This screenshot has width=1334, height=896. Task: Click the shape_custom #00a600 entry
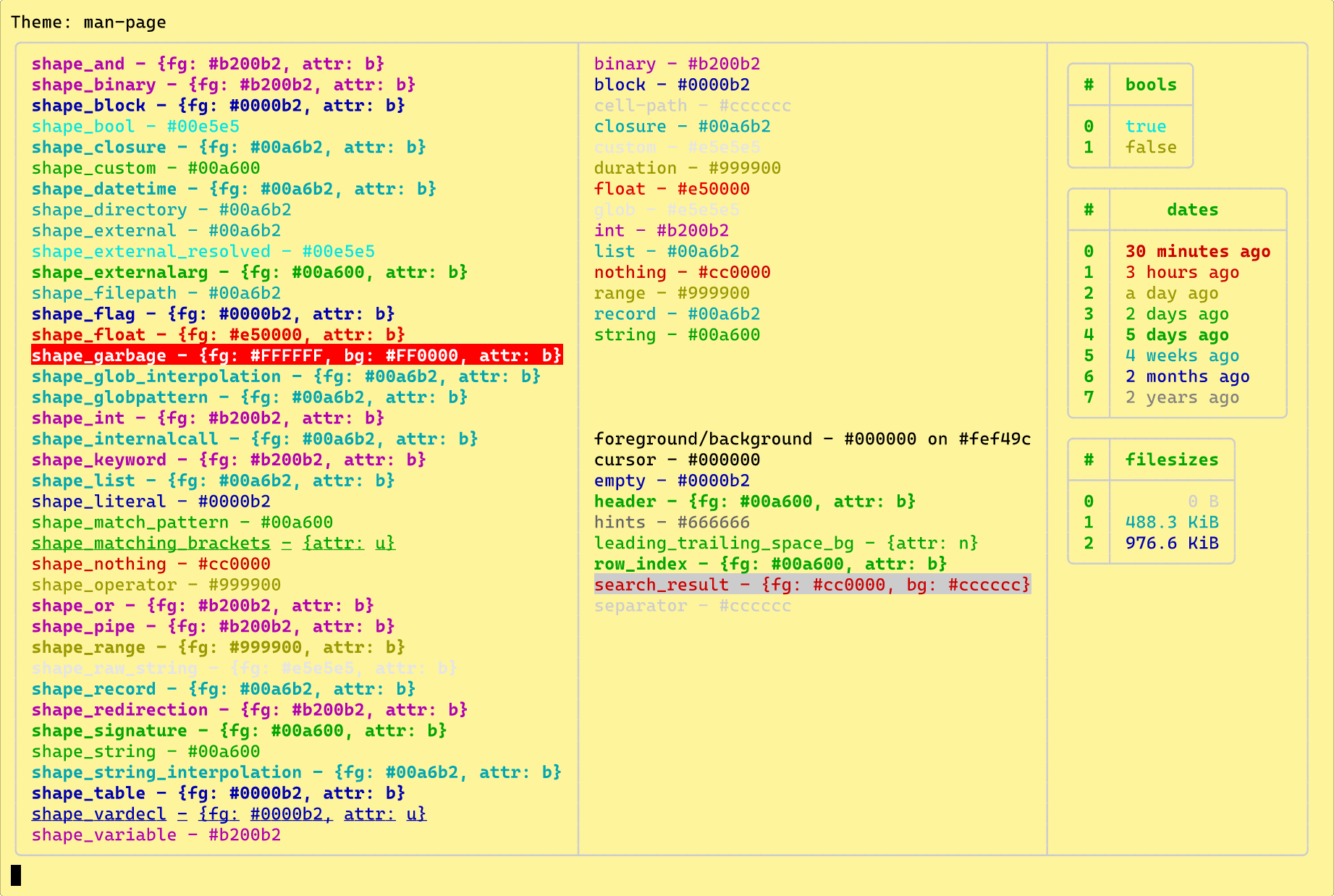[x=145, y=169]
